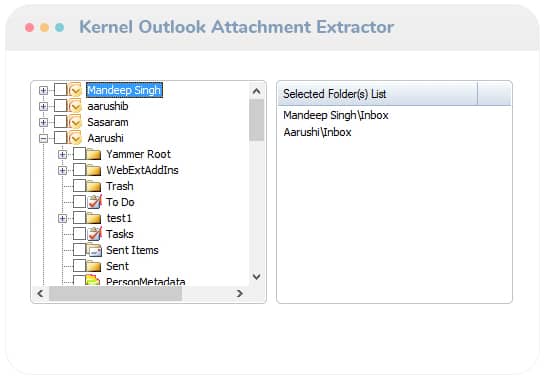The image size is (545, 380).
Task: Tick the test1 folder checkbox
Action: click(79, 218)
